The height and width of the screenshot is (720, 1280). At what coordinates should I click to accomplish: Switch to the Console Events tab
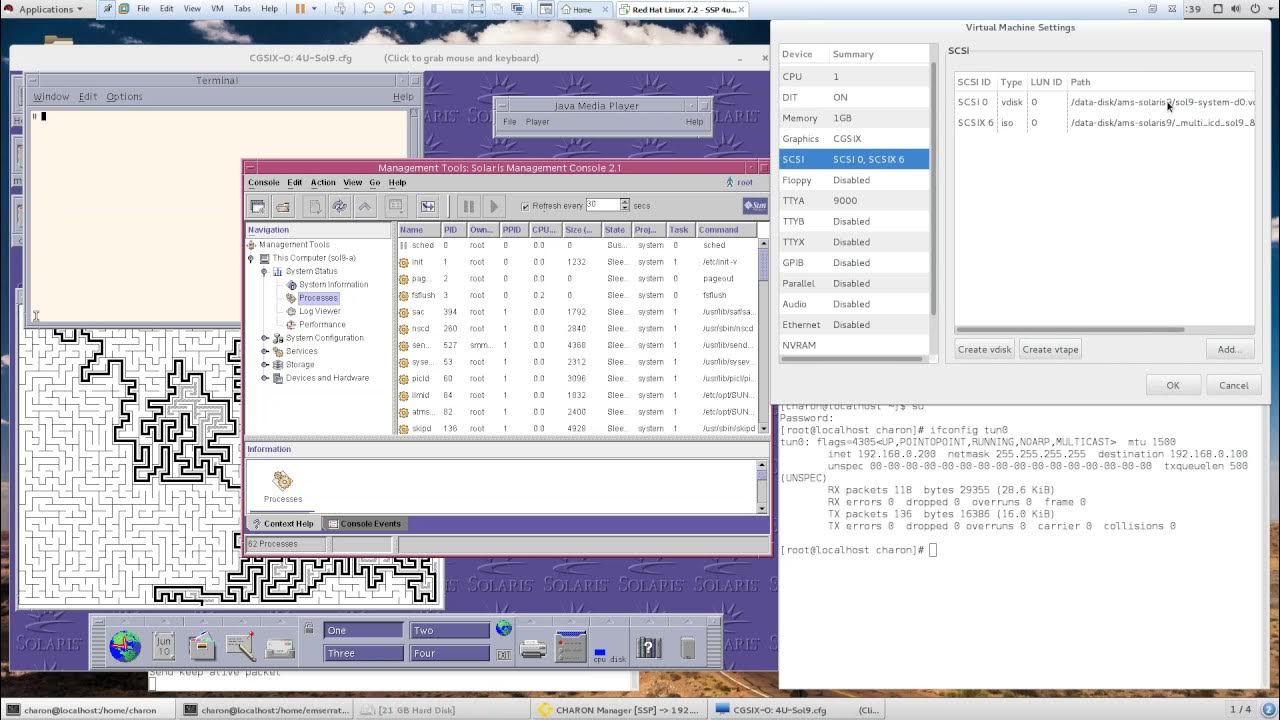tap(364, 524)
